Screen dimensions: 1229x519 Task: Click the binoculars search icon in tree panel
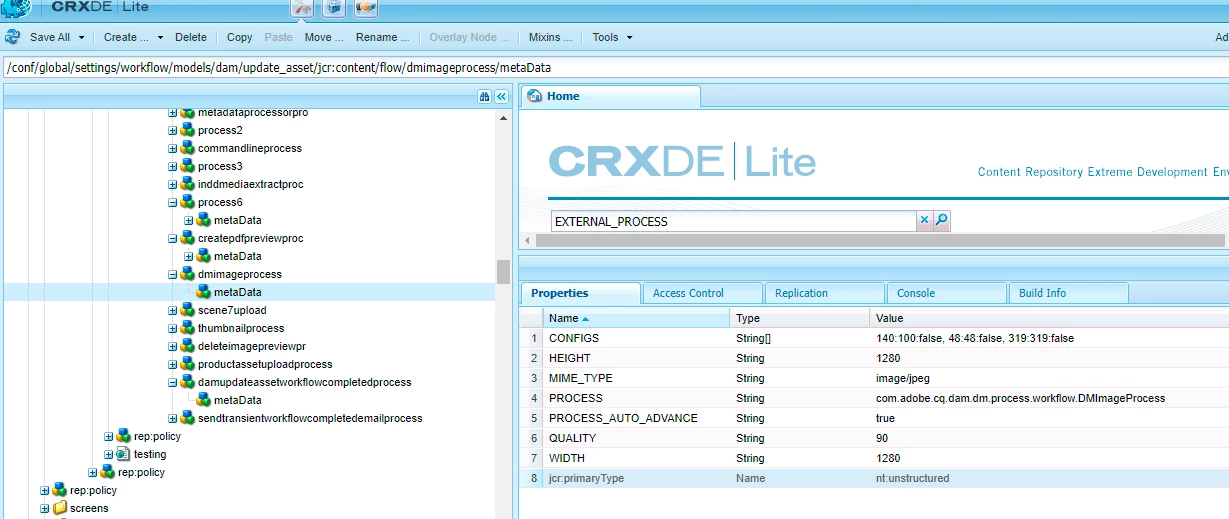484,96
